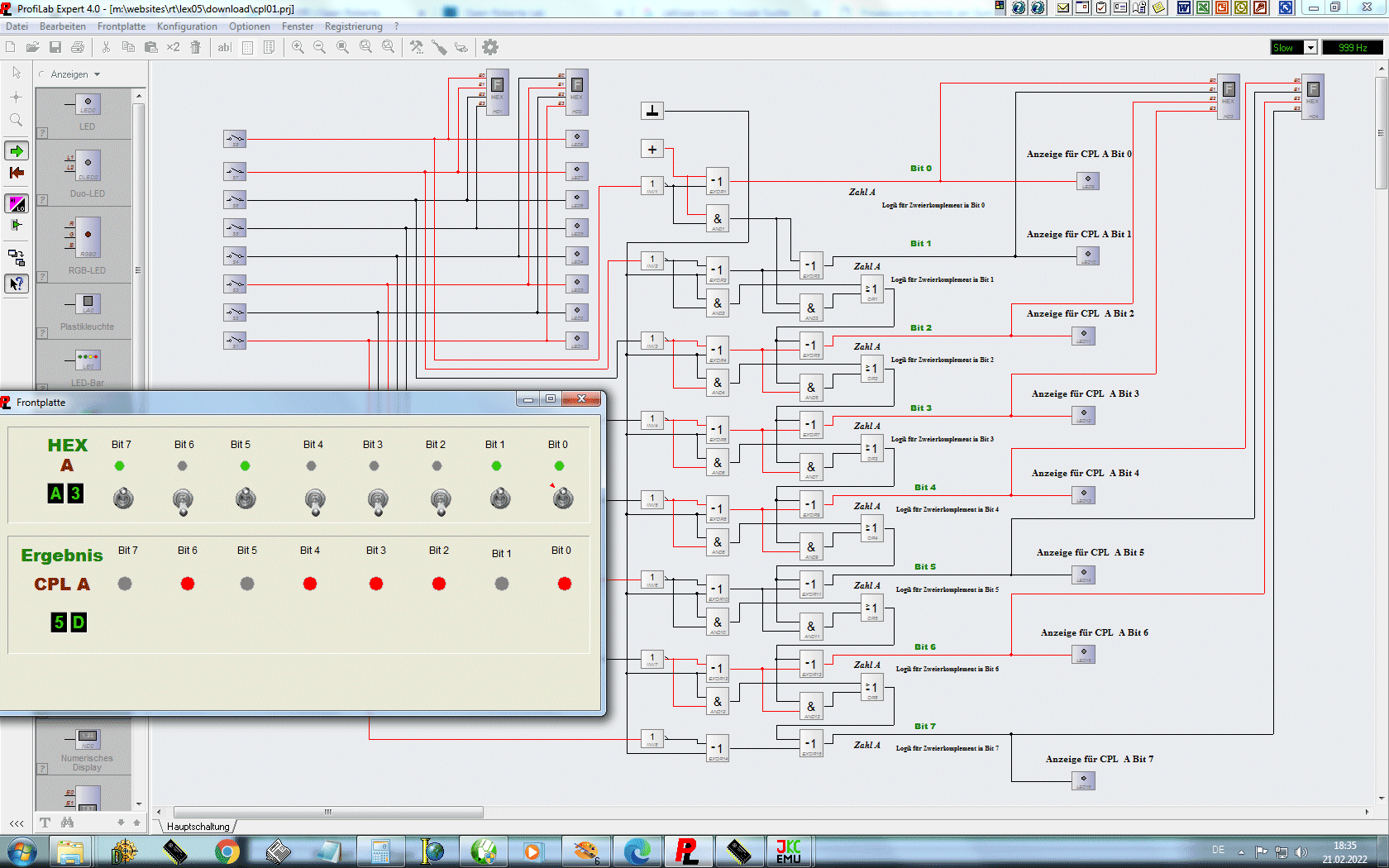Image resolution: width=1389 pixels, height=868 pixels.
Task: Open help for the Plastikleuchte component
Action: pyautogui.click(x=42, y=333)
